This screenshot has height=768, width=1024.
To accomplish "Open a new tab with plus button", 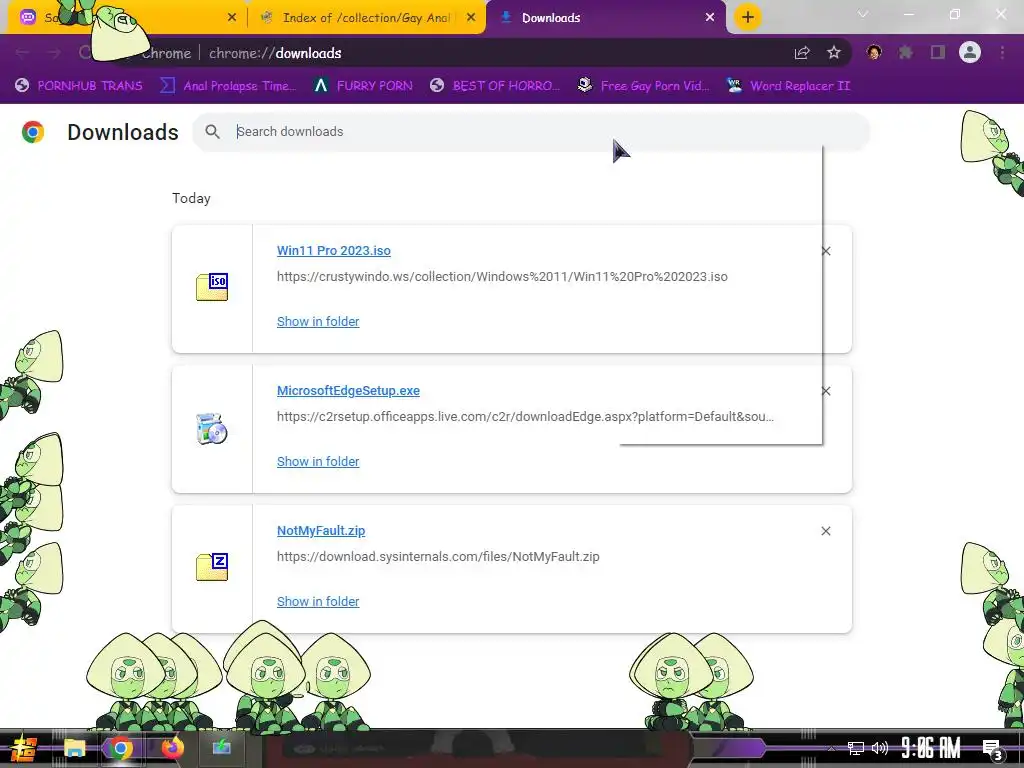I will (x=748, y=18).
